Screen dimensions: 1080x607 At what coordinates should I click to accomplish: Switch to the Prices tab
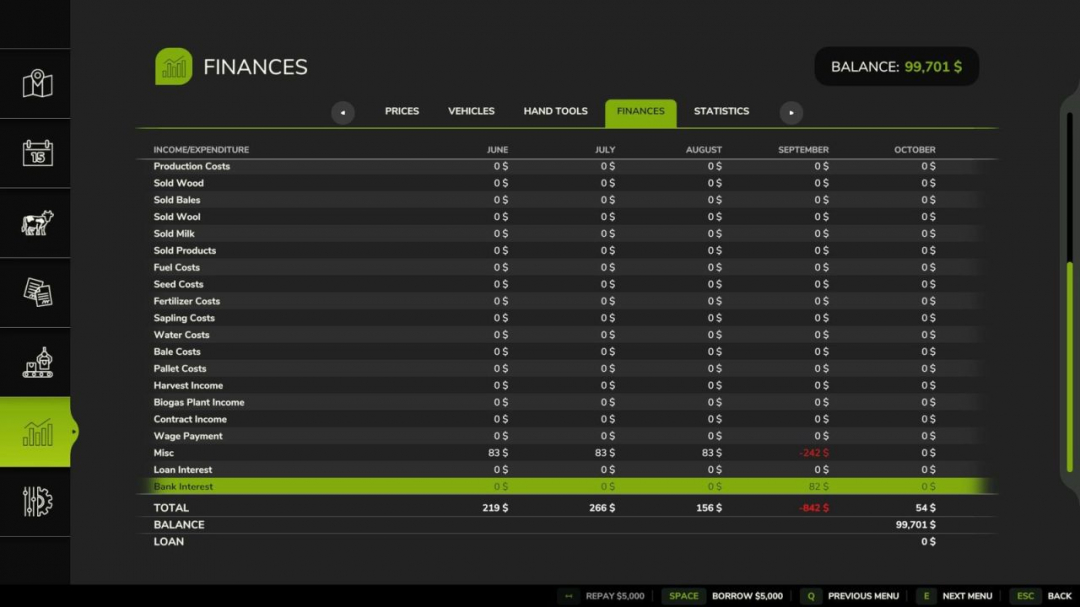tap(402, 111)
